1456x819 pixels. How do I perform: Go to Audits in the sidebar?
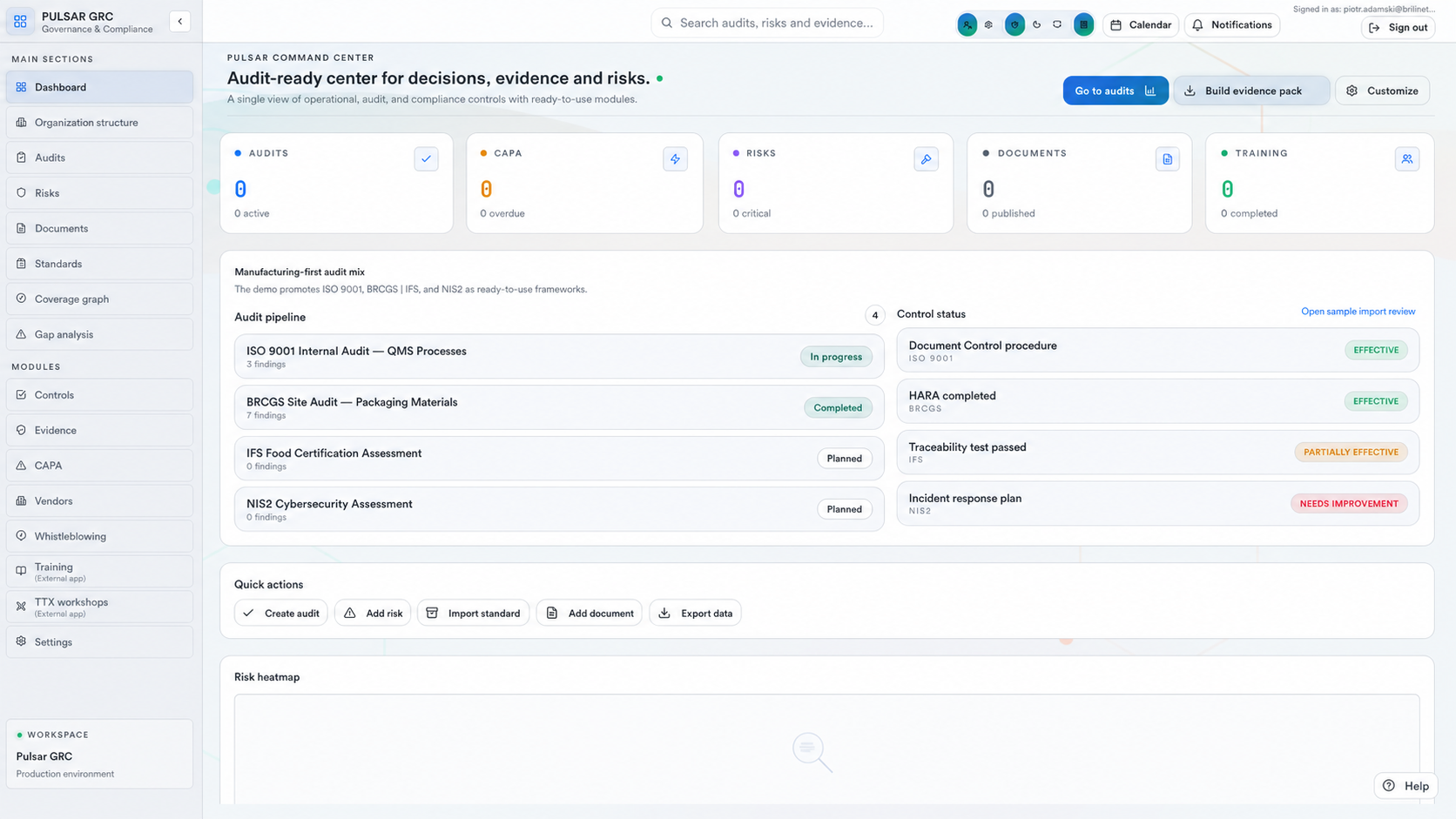click(99, 158)
